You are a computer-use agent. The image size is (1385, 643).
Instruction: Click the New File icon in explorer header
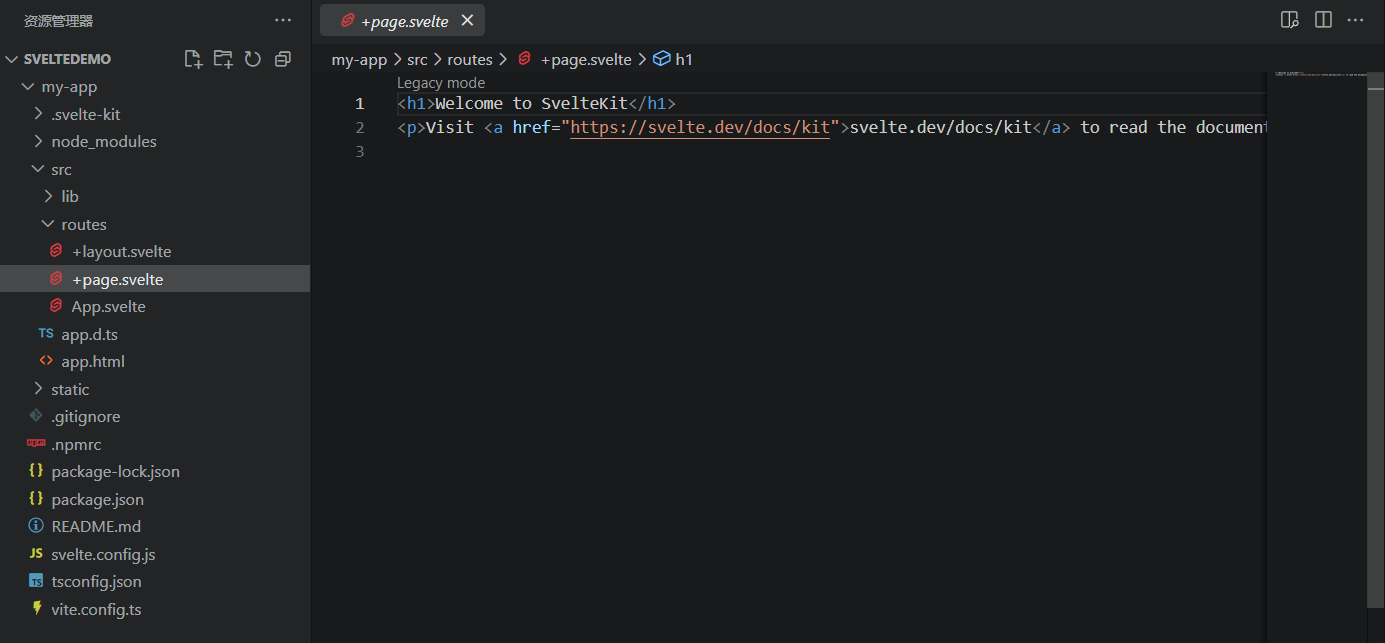point(193,59)
